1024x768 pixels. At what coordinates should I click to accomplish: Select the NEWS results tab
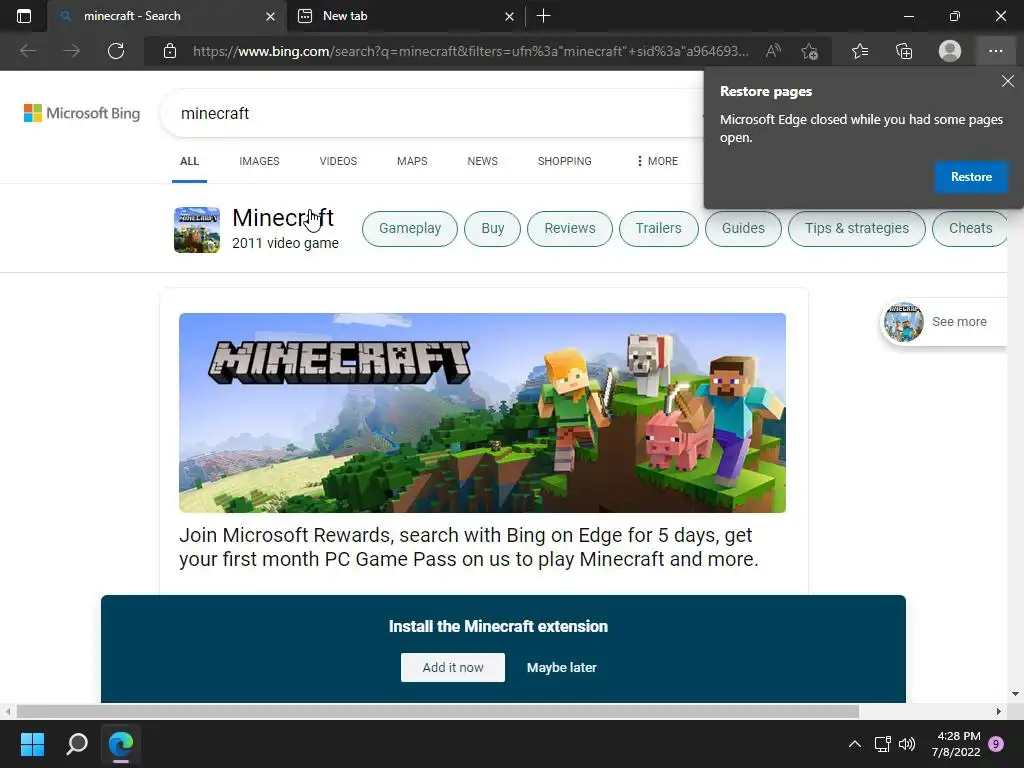pos(483,161)
